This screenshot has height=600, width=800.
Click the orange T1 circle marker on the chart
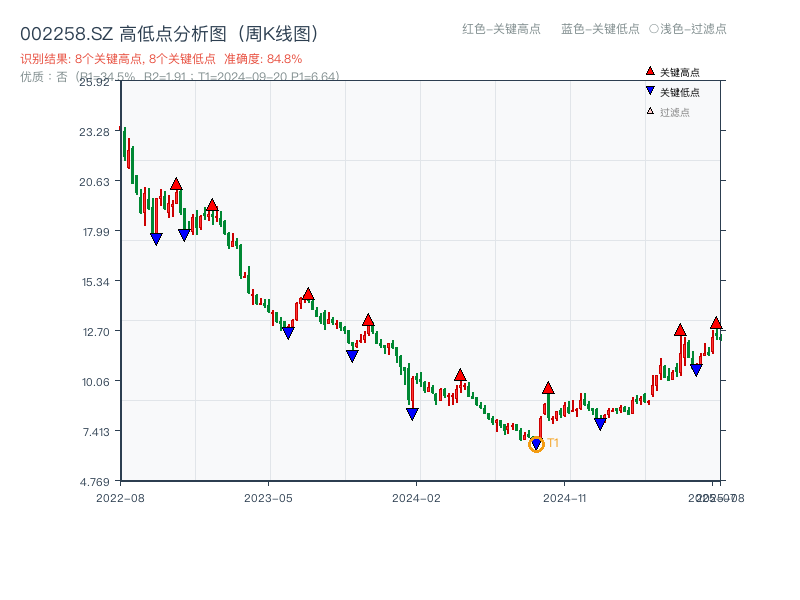[x=535, y=444]
